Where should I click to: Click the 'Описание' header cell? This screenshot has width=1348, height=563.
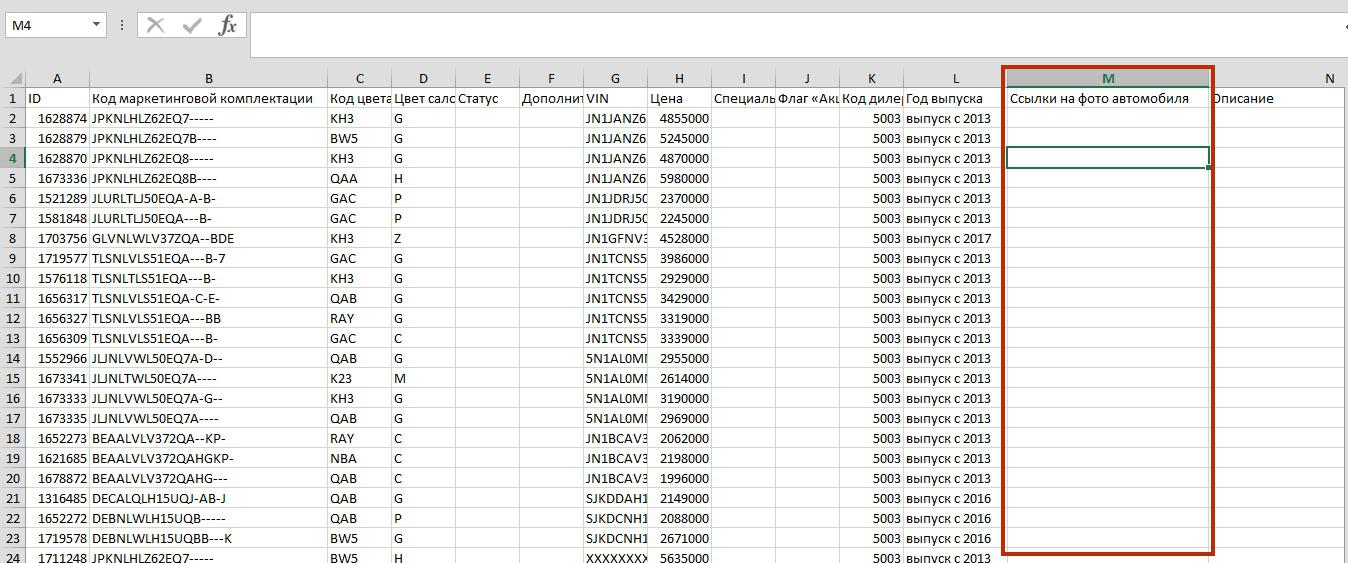click(x=1278, y=98)
